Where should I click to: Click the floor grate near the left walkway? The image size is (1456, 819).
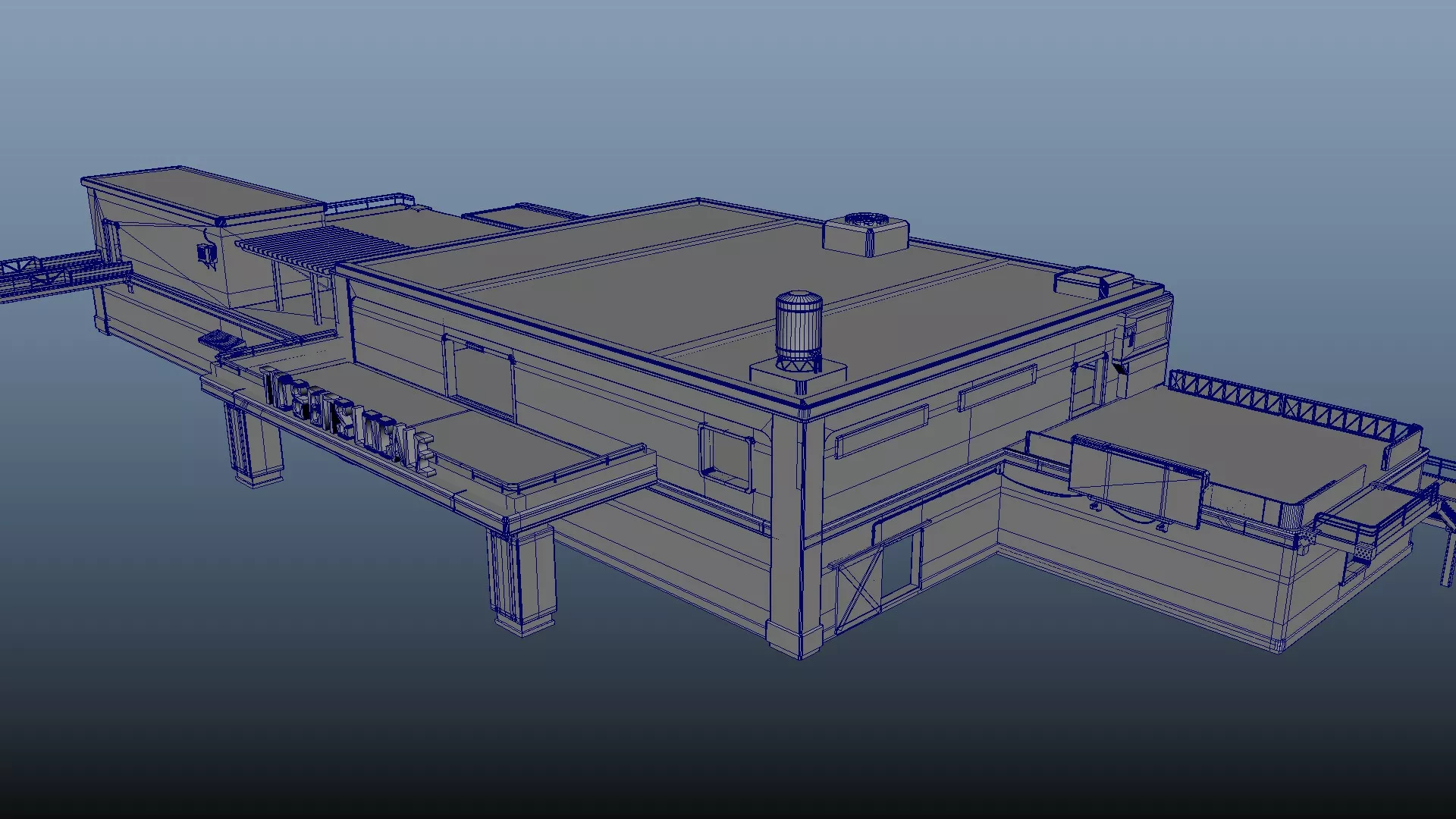pyautogui.click(x=218, y=338)
